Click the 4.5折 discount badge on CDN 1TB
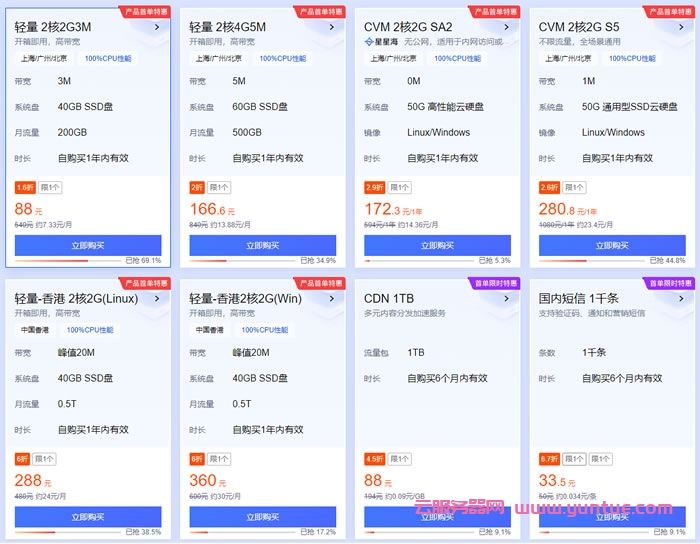Image resolution: width=700 pixels, height=544 pixels. coord(374,459)
